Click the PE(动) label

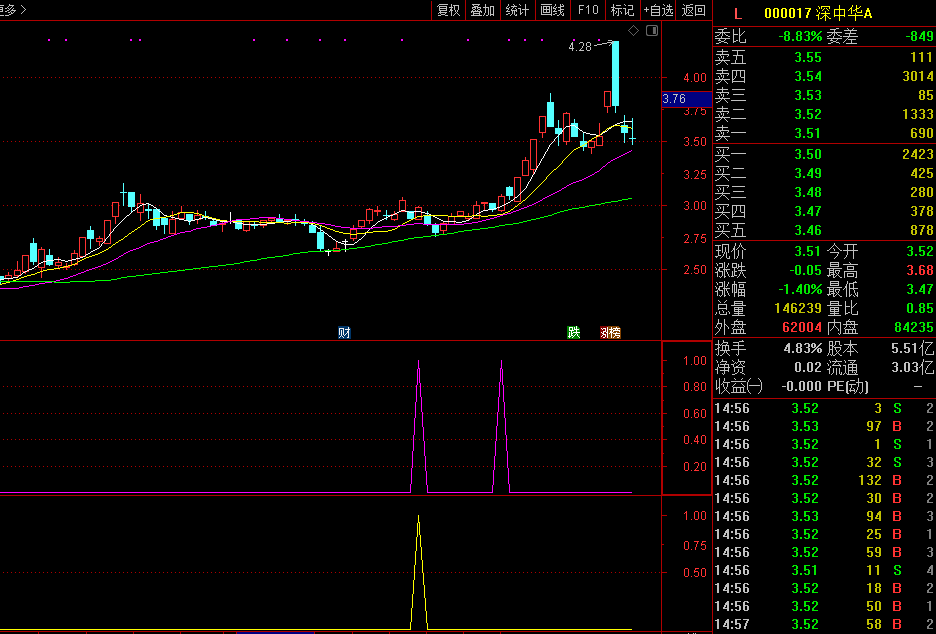[848, 387]
